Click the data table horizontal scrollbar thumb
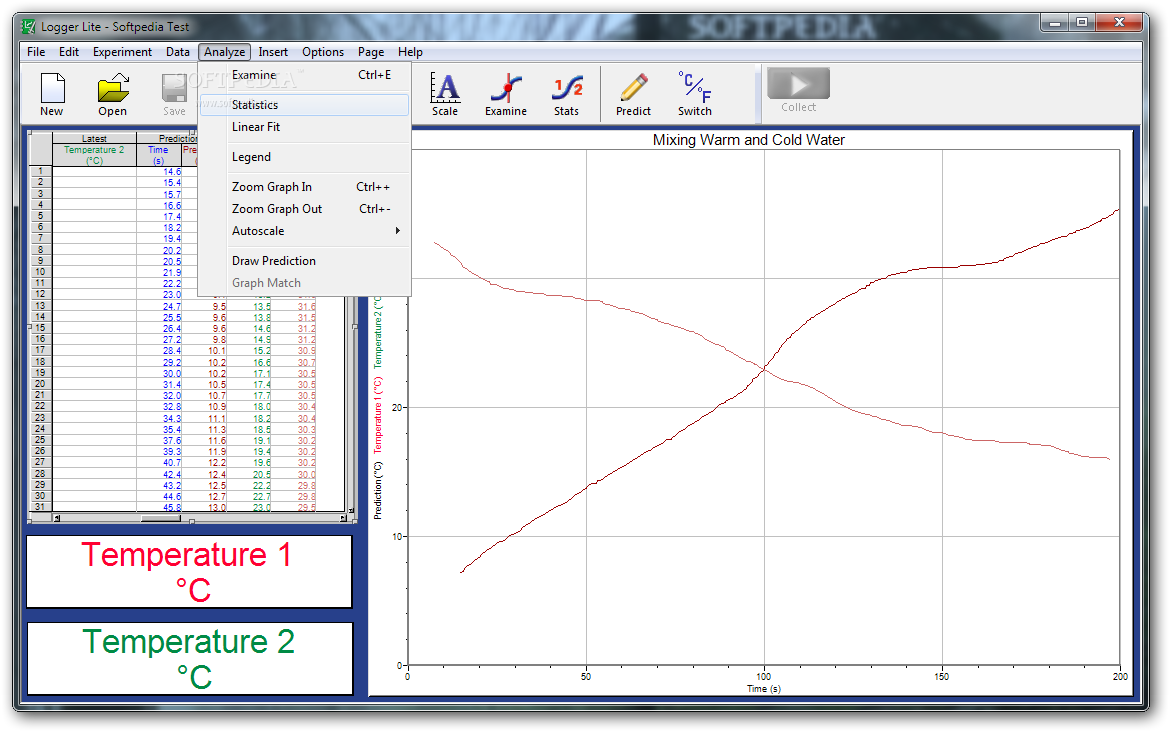The width and height of the screenshot is (1170, 732). click(x=161, y=518)
